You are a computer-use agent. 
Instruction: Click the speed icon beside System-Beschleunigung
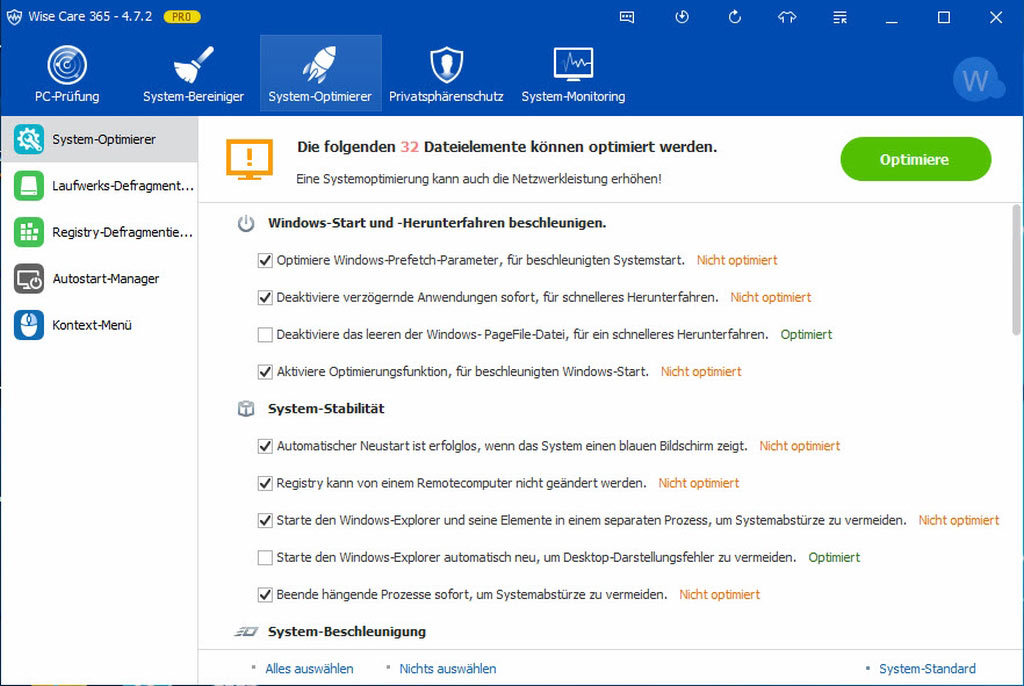coord(246,632)
